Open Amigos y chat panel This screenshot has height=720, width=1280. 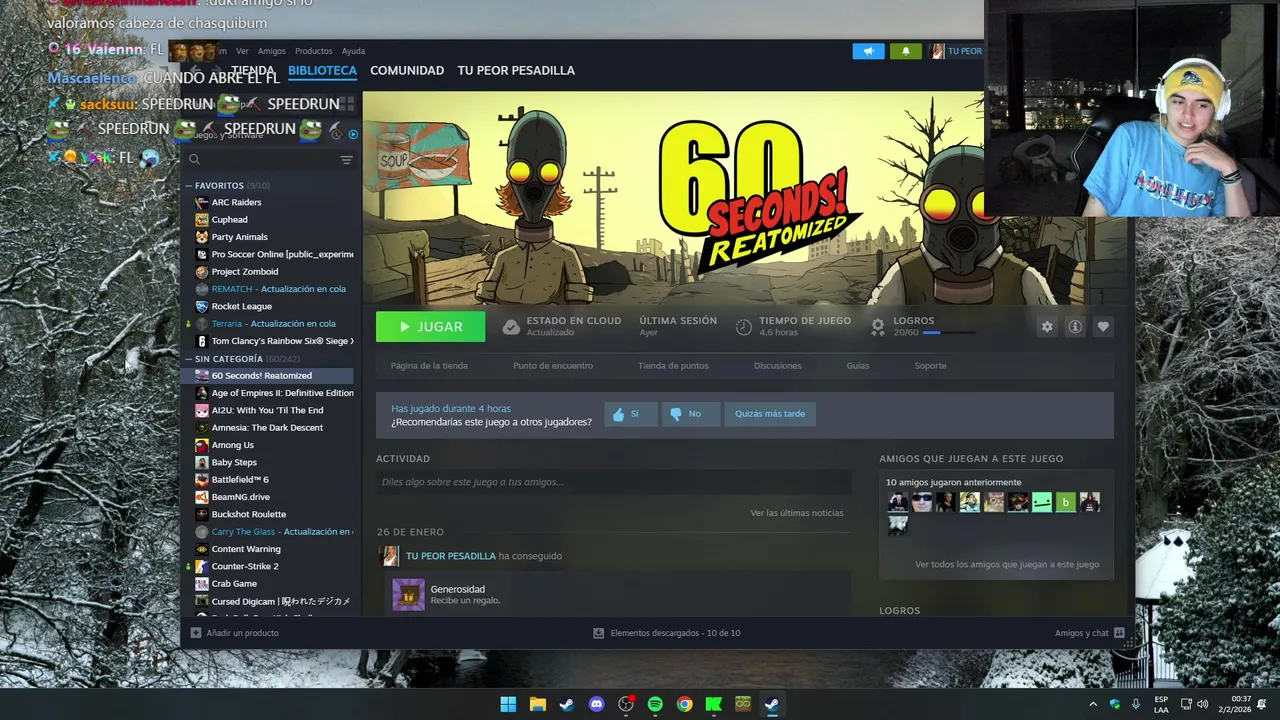pos(1090,633)
